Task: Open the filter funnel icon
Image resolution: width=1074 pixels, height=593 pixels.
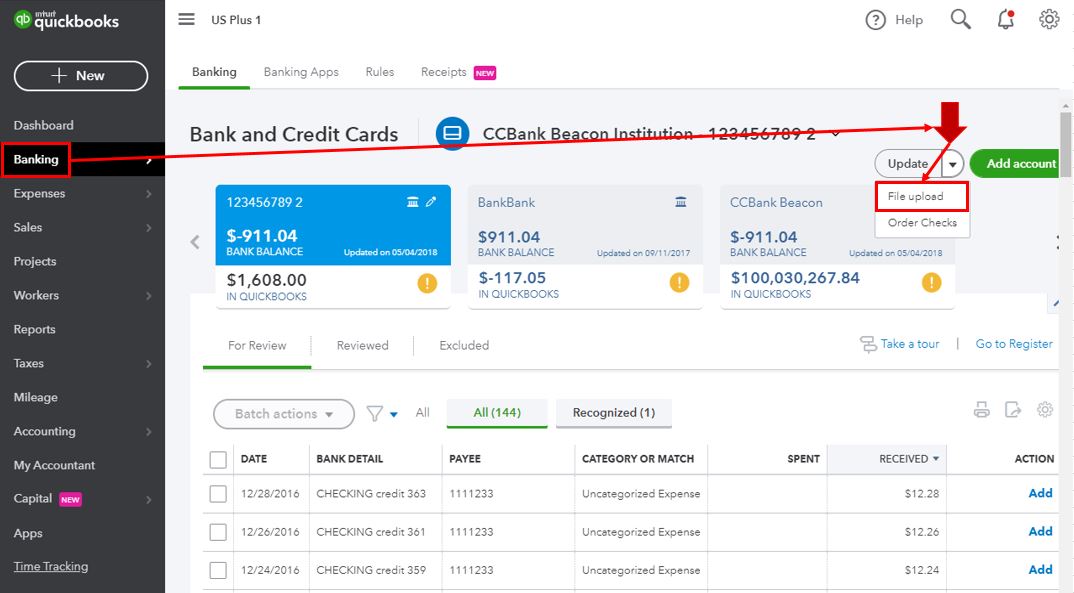Action: click(374, 414)
